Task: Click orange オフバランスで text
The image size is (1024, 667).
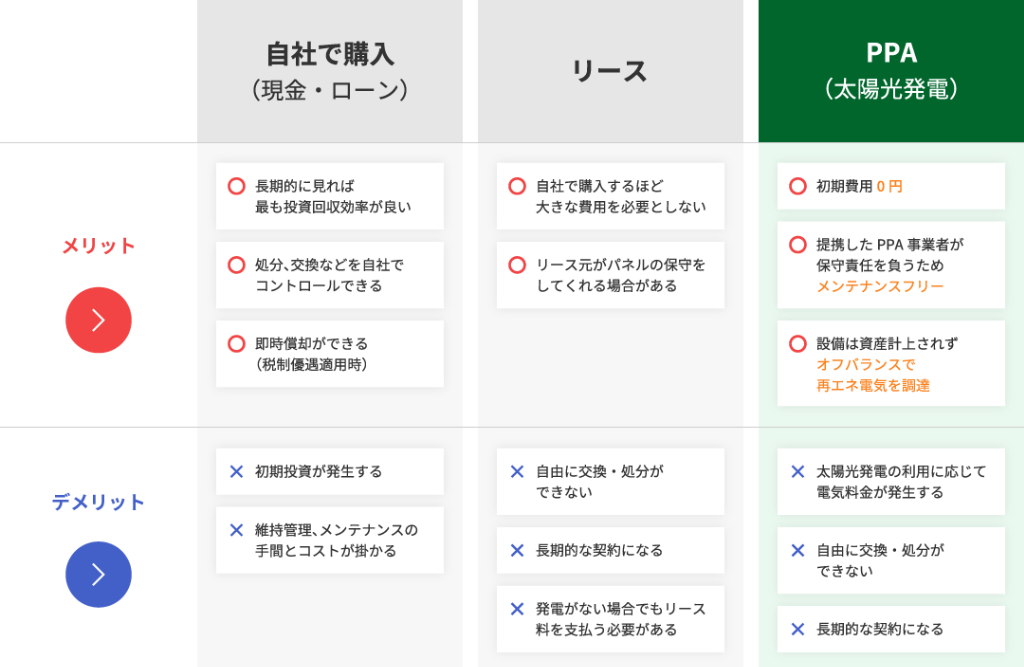Action: [x=865, y=365]
